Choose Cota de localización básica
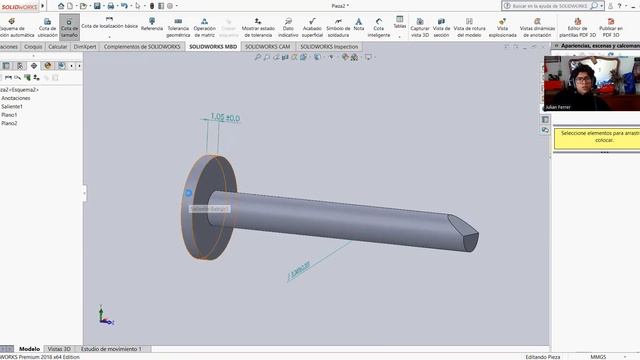Image resolution: width=640 pixels, height=360 pixels. pos(109,23)
